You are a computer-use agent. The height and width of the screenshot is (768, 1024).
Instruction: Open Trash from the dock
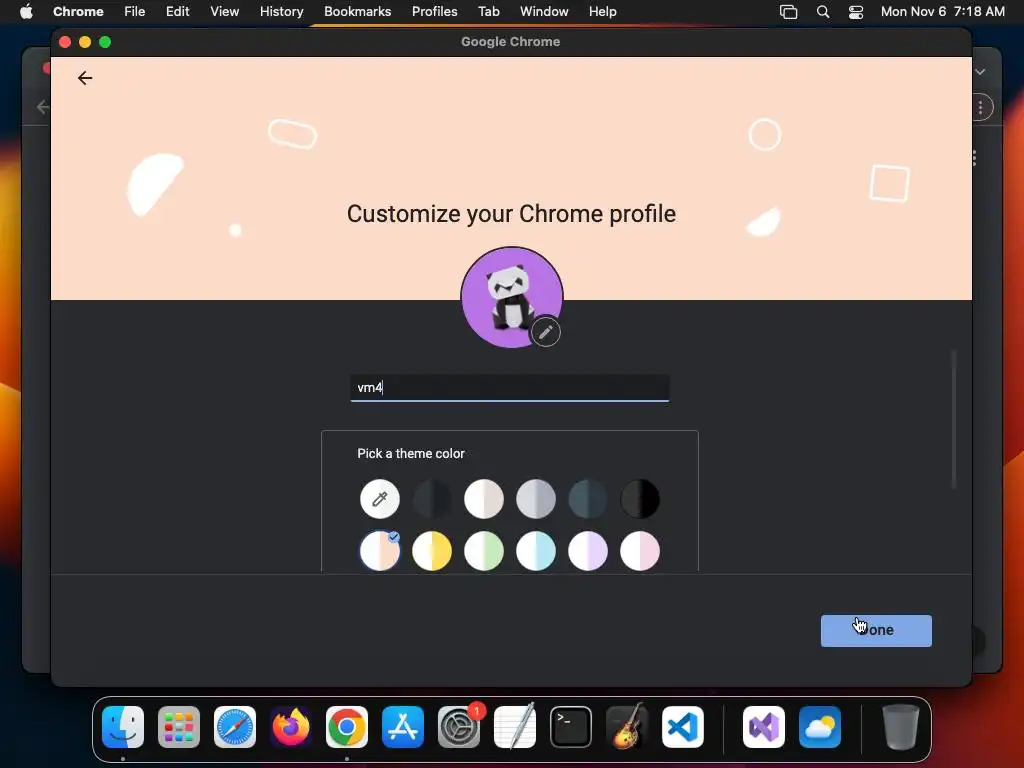[x=901, y=727]
